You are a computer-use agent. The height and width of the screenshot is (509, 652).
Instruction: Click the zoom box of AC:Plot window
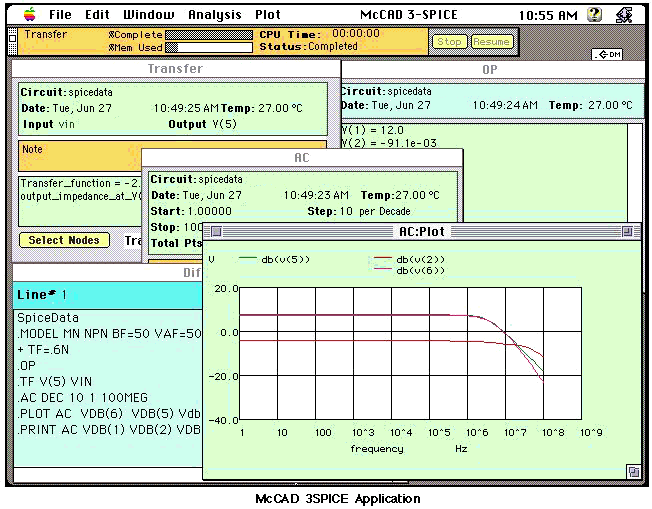(x=627, y=231)
